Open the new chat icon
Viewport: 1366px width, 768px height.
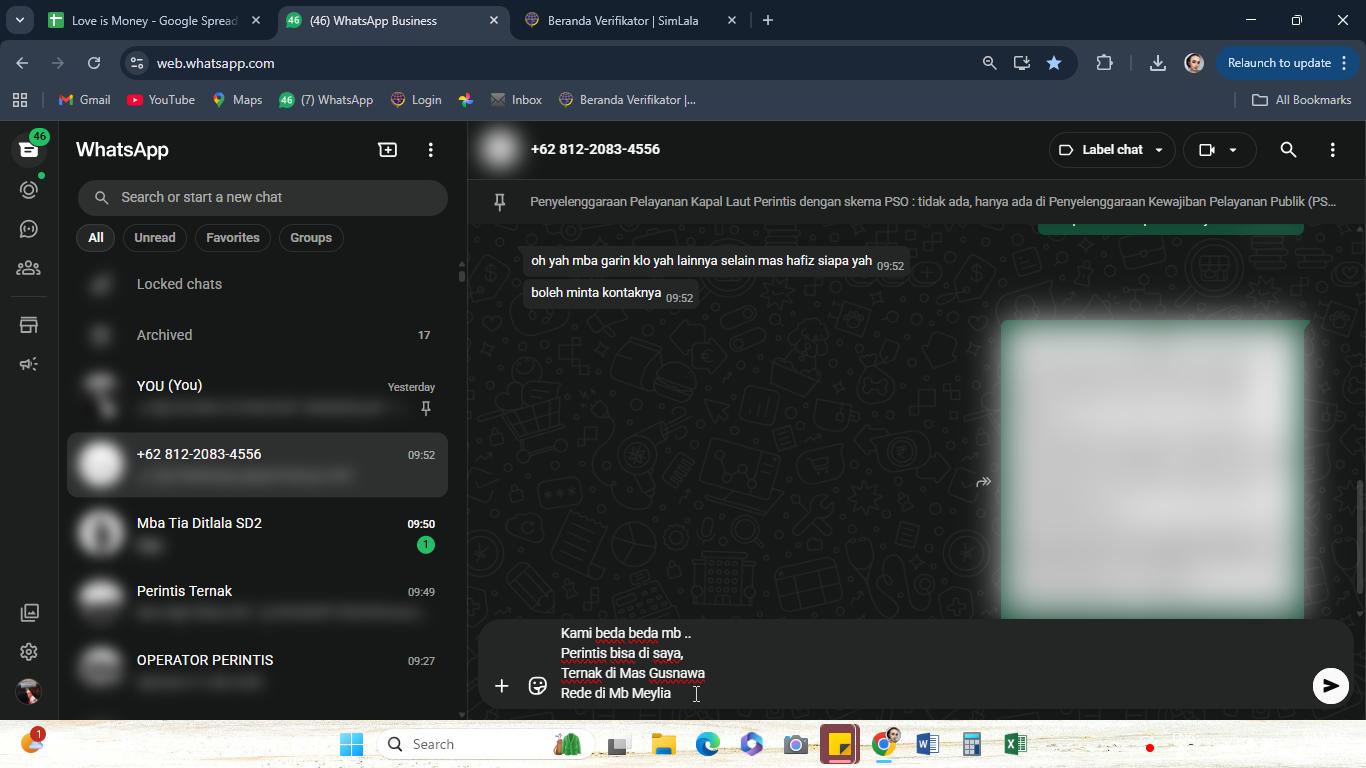[x=387, y=149]
